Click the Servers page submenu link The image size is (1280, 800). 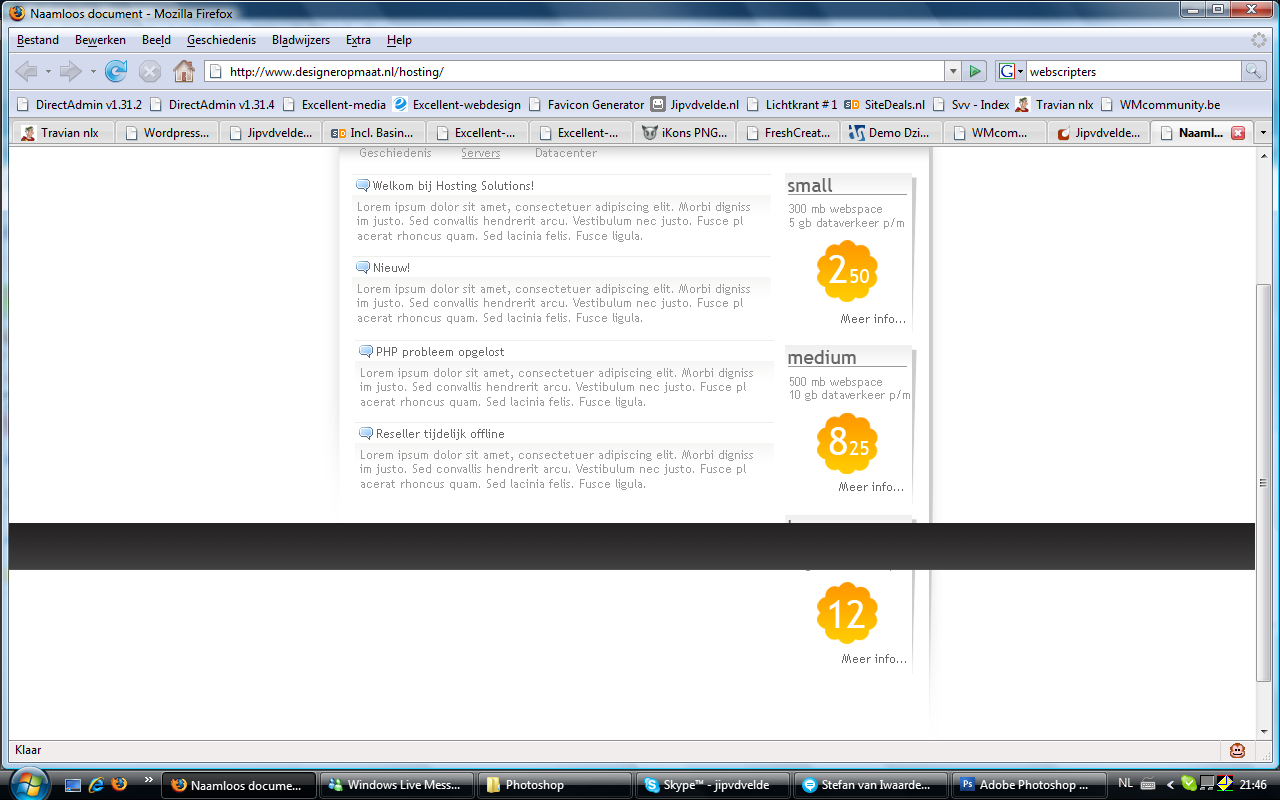click(x=481, y=153)
